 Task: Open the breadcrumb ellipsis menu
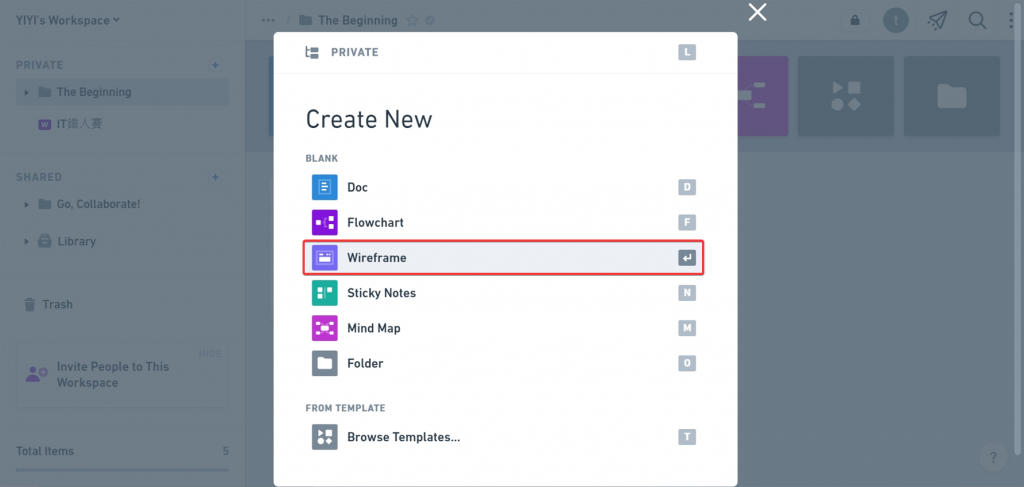pyautogui.click(x=268, y=20)
